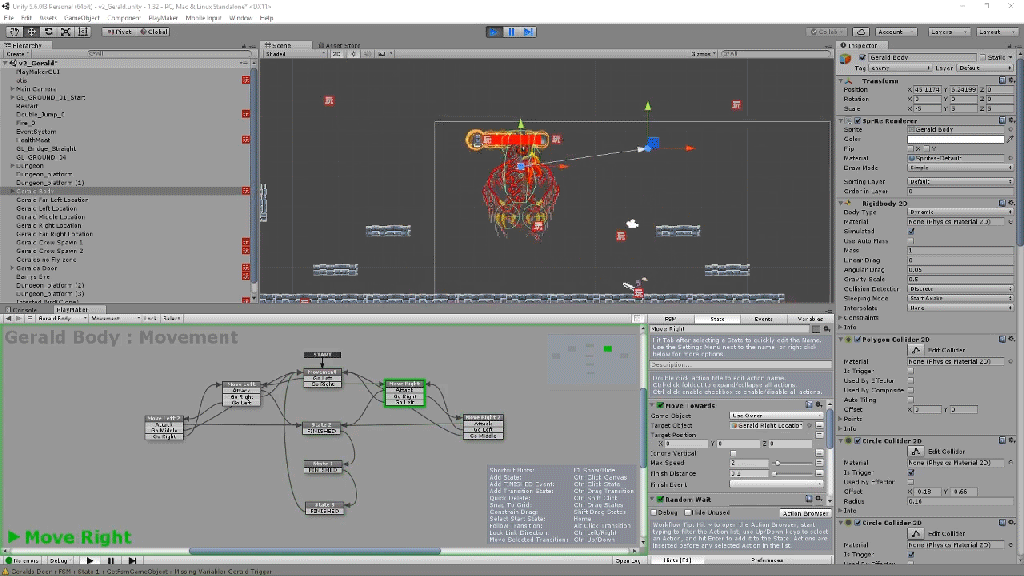The height and width of the screenshot is (576, 1024).
Task: Open the Shaded draw mode dropdown
Action: pos(295,54)
